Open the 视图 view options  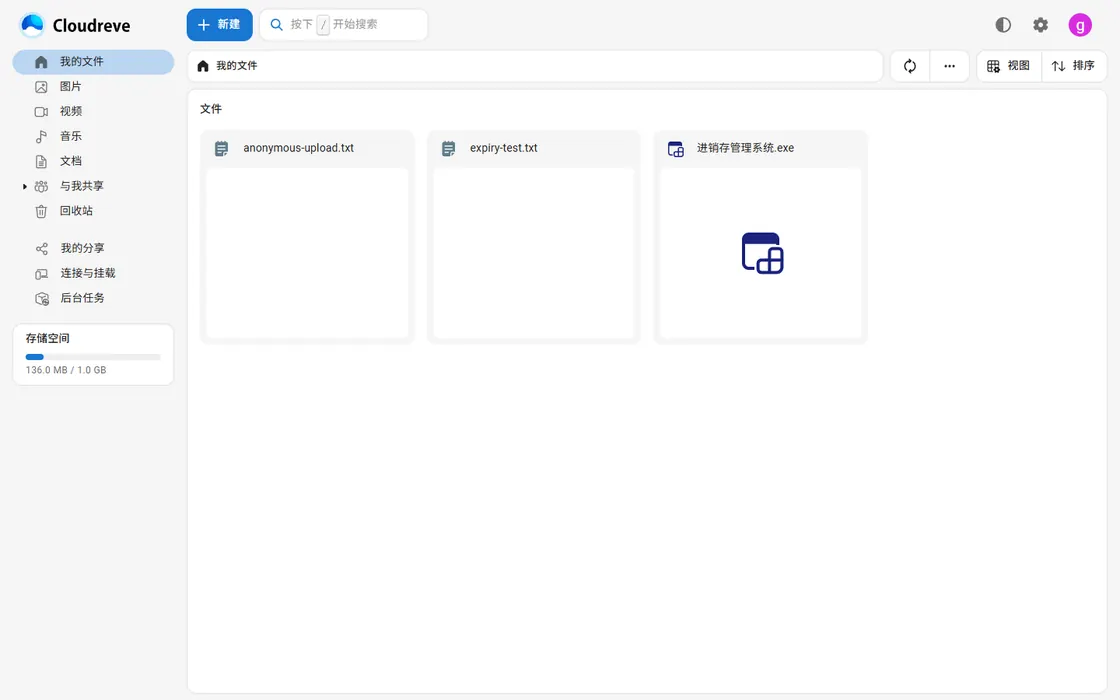coord(1009,66)
